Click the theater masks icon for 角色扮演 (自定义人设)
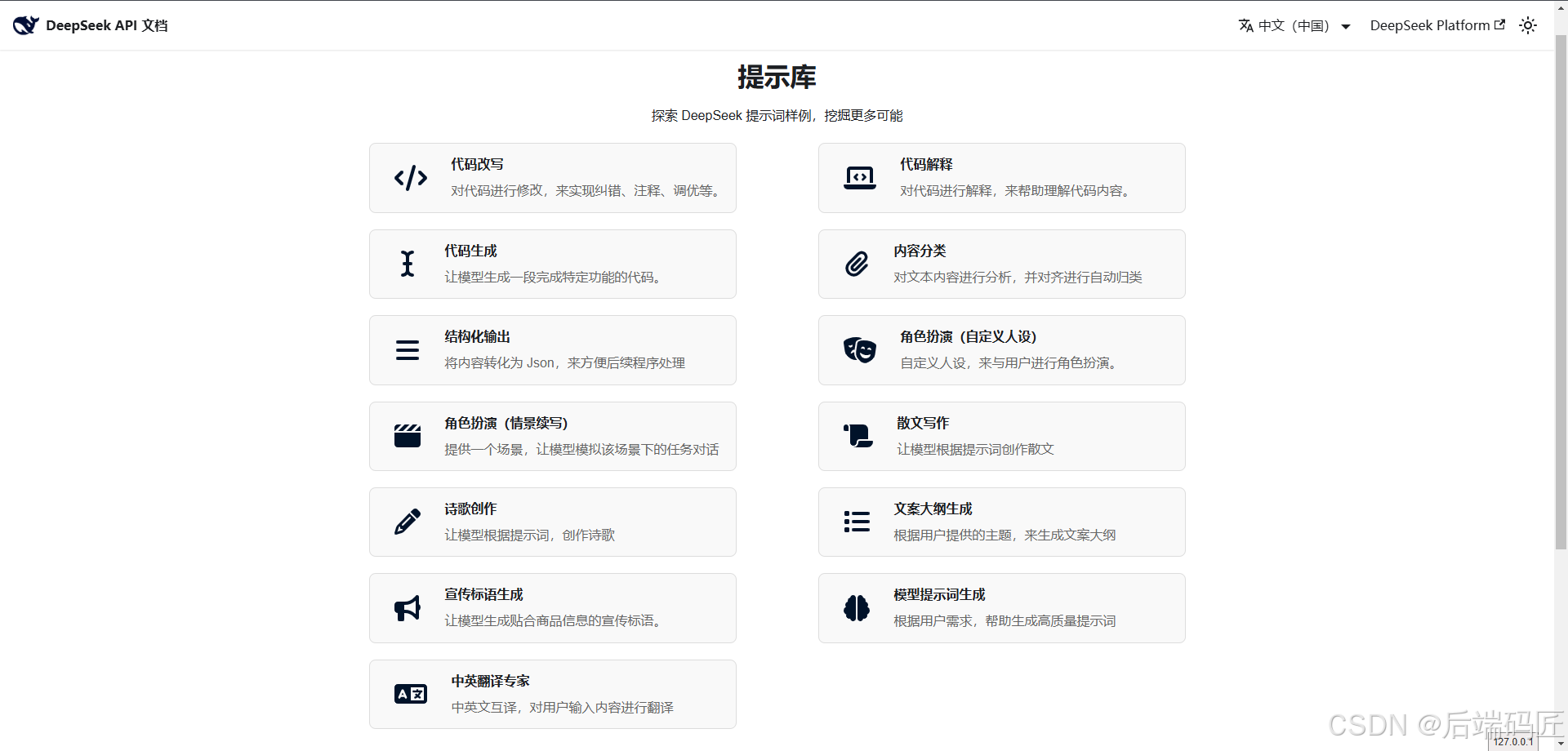The height and width of the screenshot is (751, 1568). pos(860,350)
